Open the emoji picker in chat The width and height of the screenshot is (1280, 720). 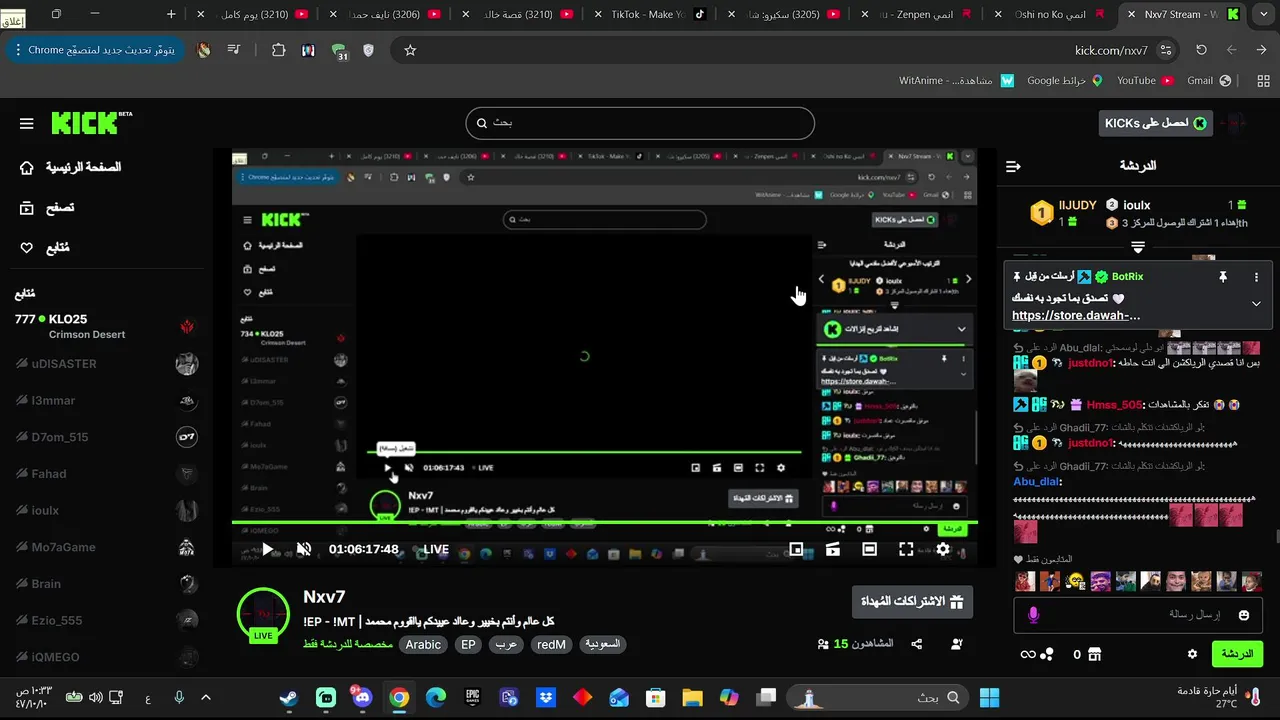[x=1244, y=615]
